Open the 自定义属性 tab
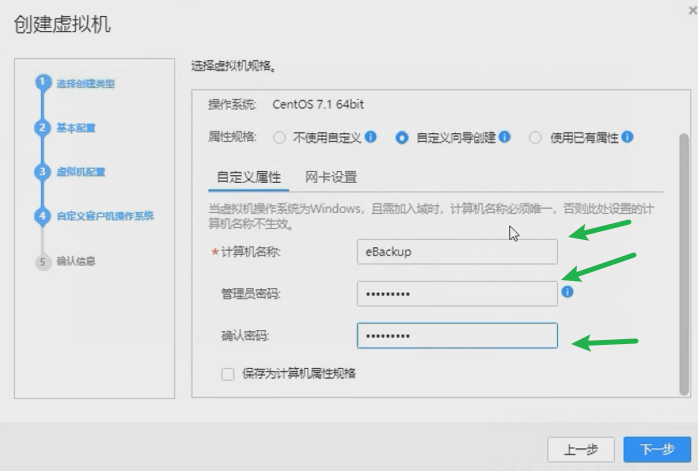The image size is (698, 471). coord(248,177)
